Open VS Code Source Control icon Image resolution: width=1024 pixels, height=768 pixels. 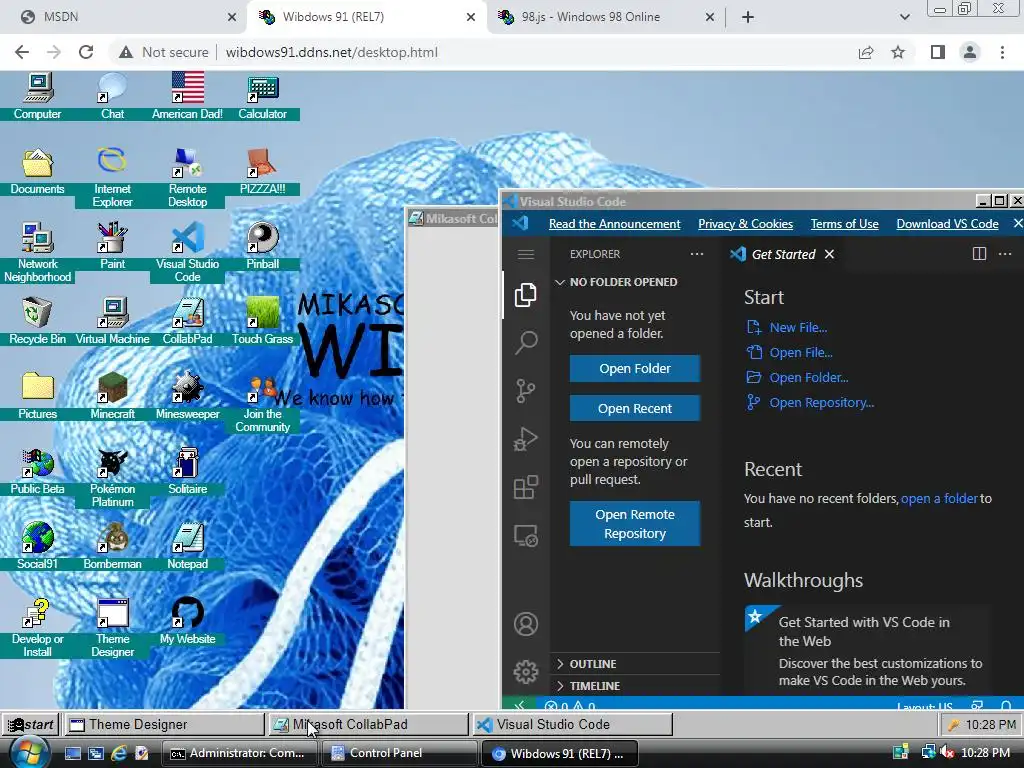[x=526, y=391]
